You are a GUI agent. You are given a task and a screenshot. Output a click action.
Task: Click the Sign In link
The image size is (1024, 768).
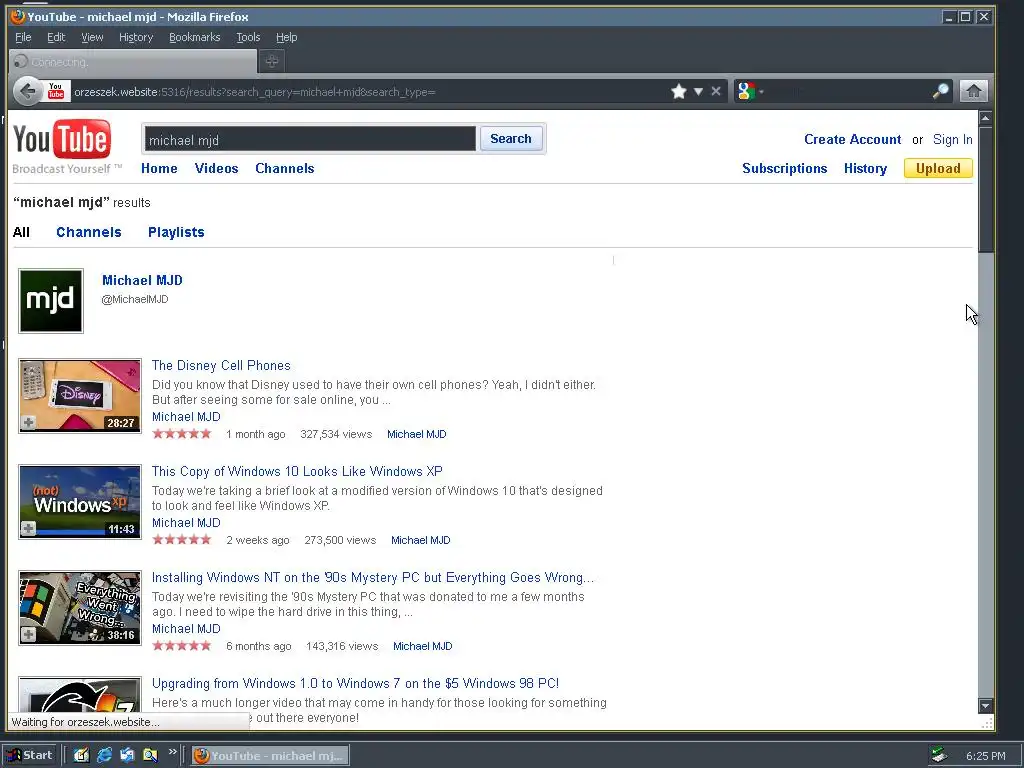[952, 139]
